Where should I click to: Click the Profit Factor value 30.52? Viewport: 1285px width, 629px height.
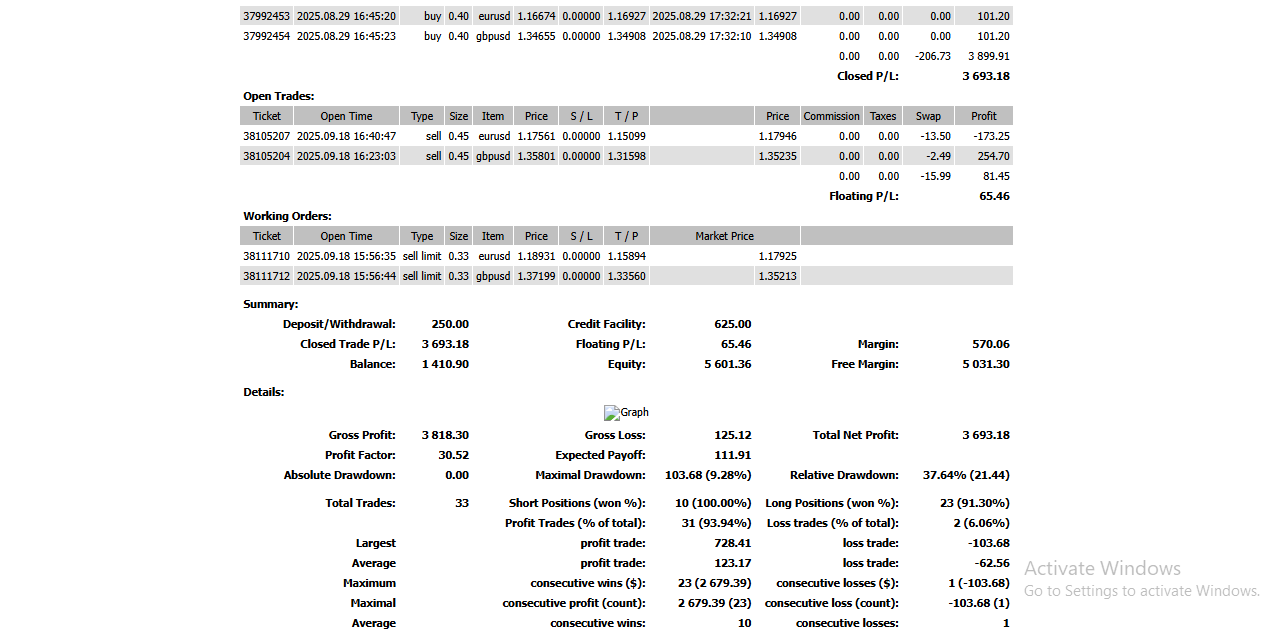click(454, 455)
